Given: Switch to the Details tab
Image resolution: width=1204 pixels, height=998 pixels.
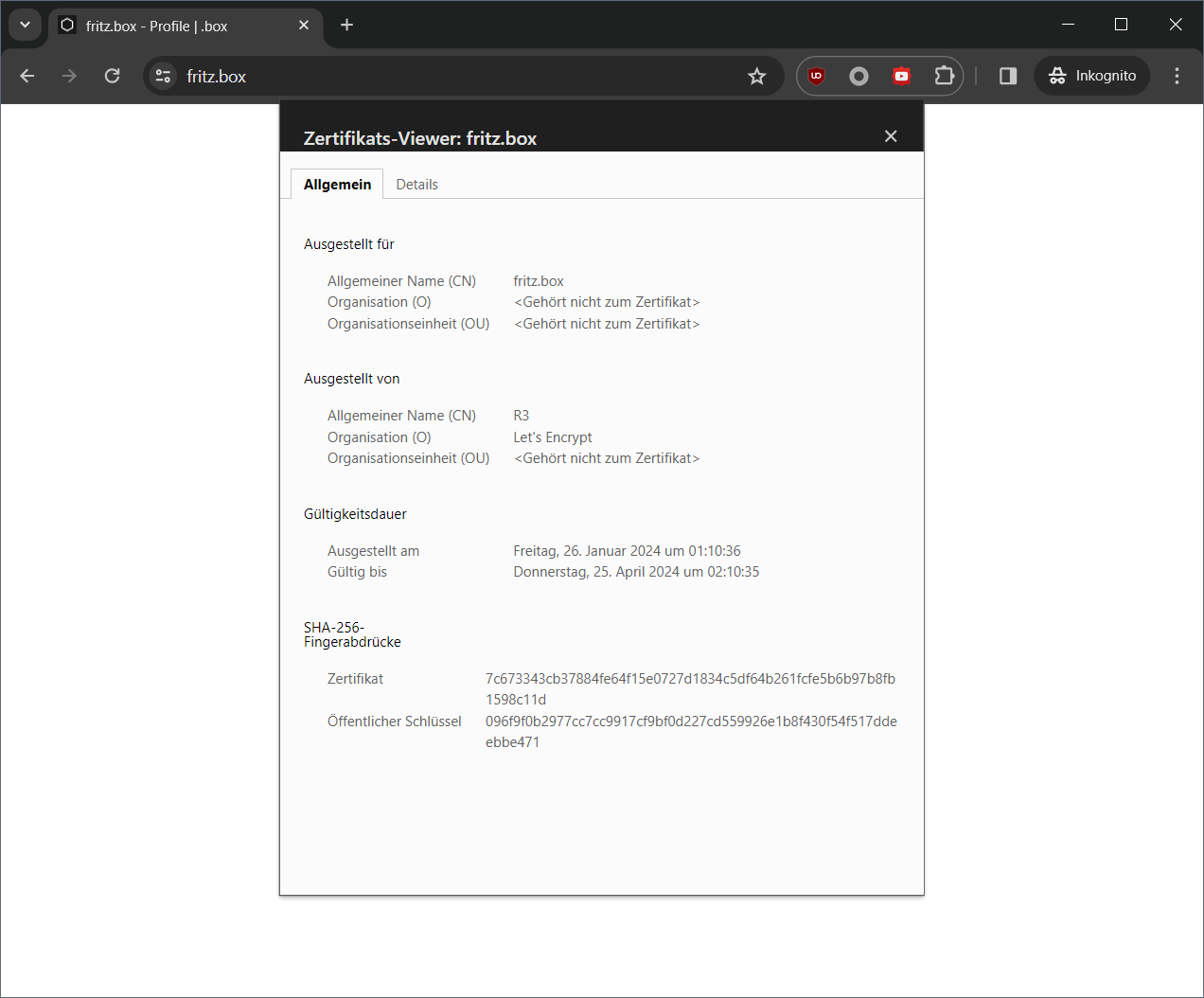Looking at the screenshot, I should pos(416,184).
